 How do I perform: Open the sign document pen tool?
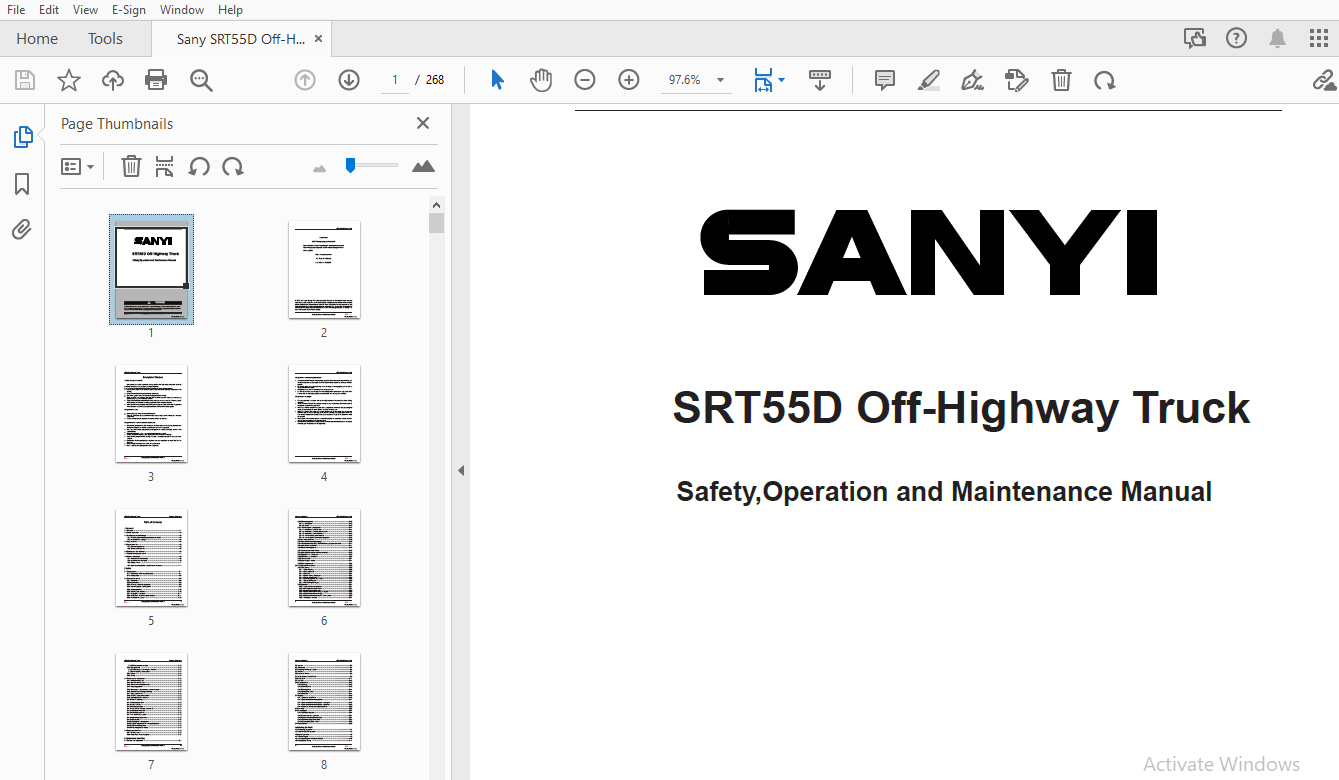pyautogui.click(x=972, y=80)
